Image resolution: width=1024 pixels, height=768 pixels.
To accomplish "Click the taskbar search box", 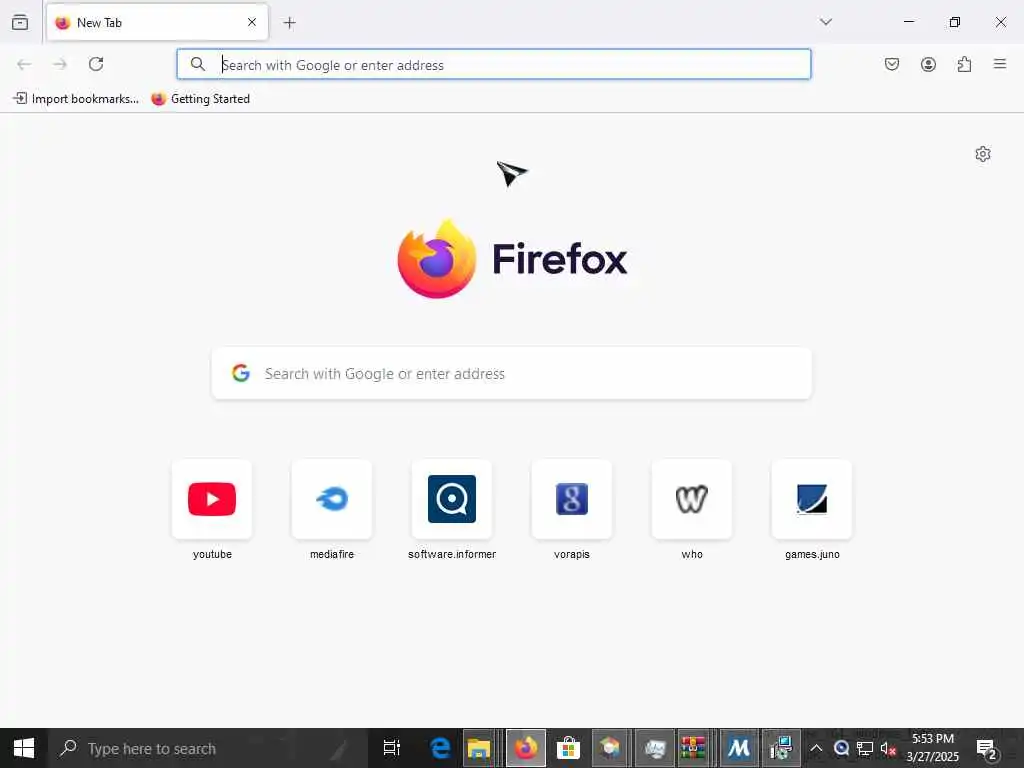I will (x=208, y=748).
